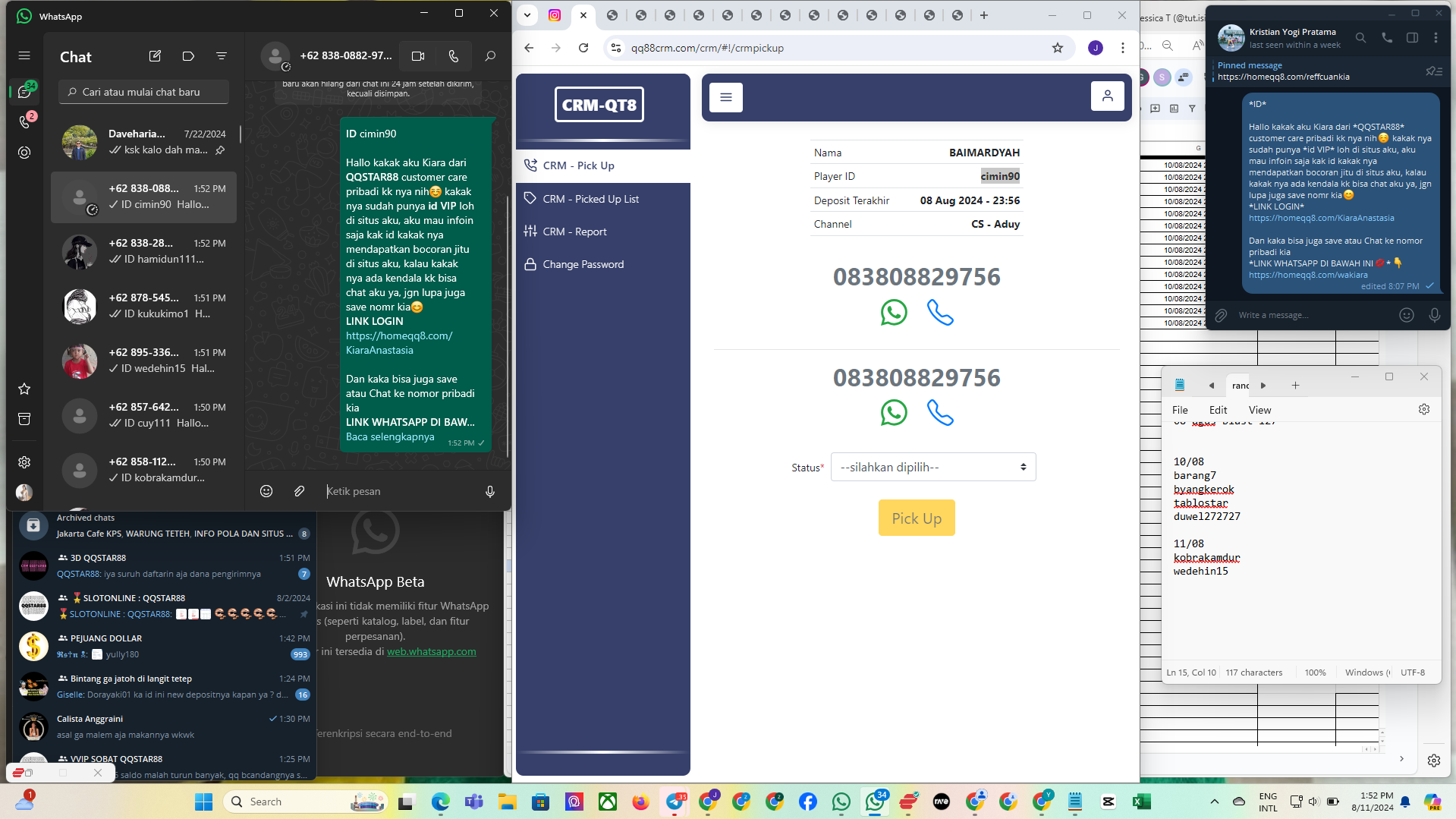Screen dimensions: 1456x819
Task: Call Kristian Yogi Pratama in Telegram
Action: (1387, 37)
